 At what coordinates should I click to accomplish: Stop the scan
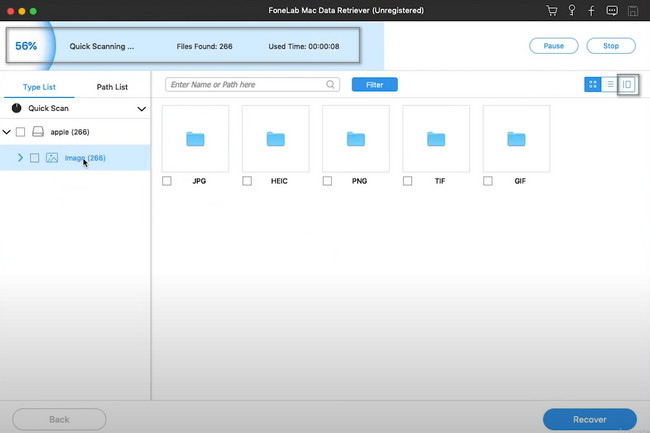[x=611, y=46]
